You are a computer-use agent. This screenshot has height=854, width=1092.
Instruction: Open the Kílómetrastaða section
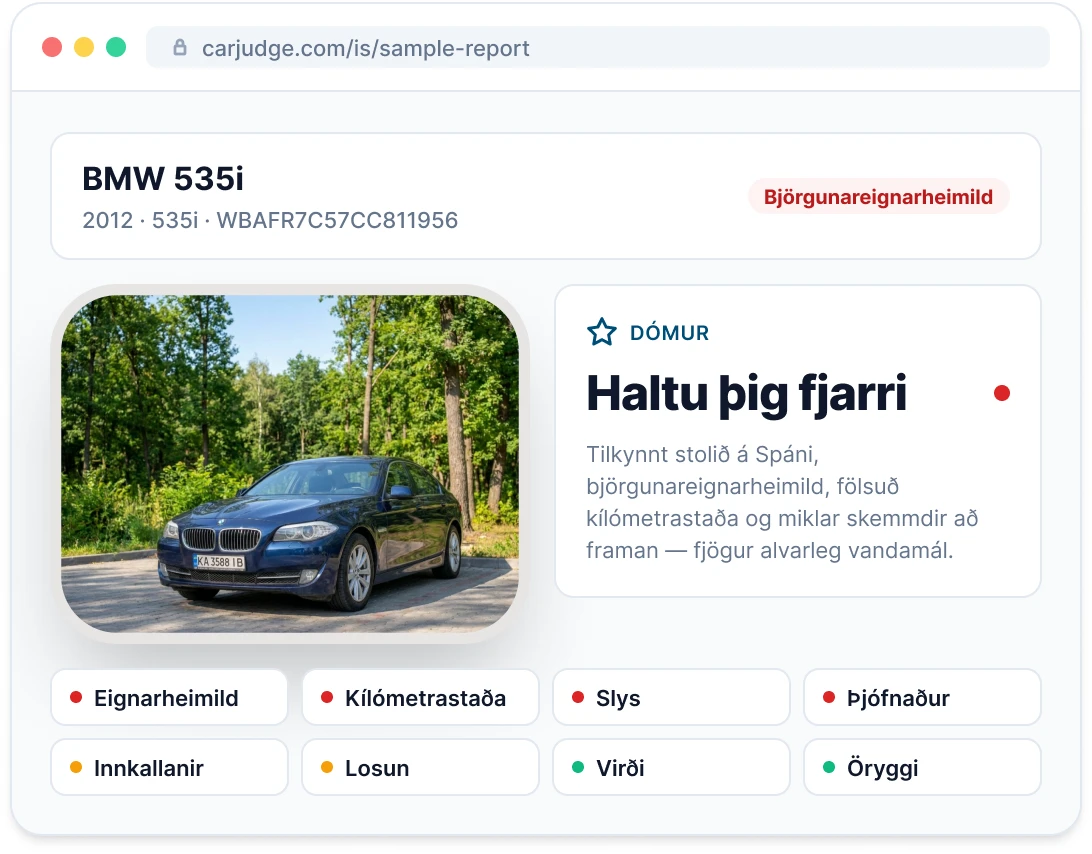tap(421, 697)
